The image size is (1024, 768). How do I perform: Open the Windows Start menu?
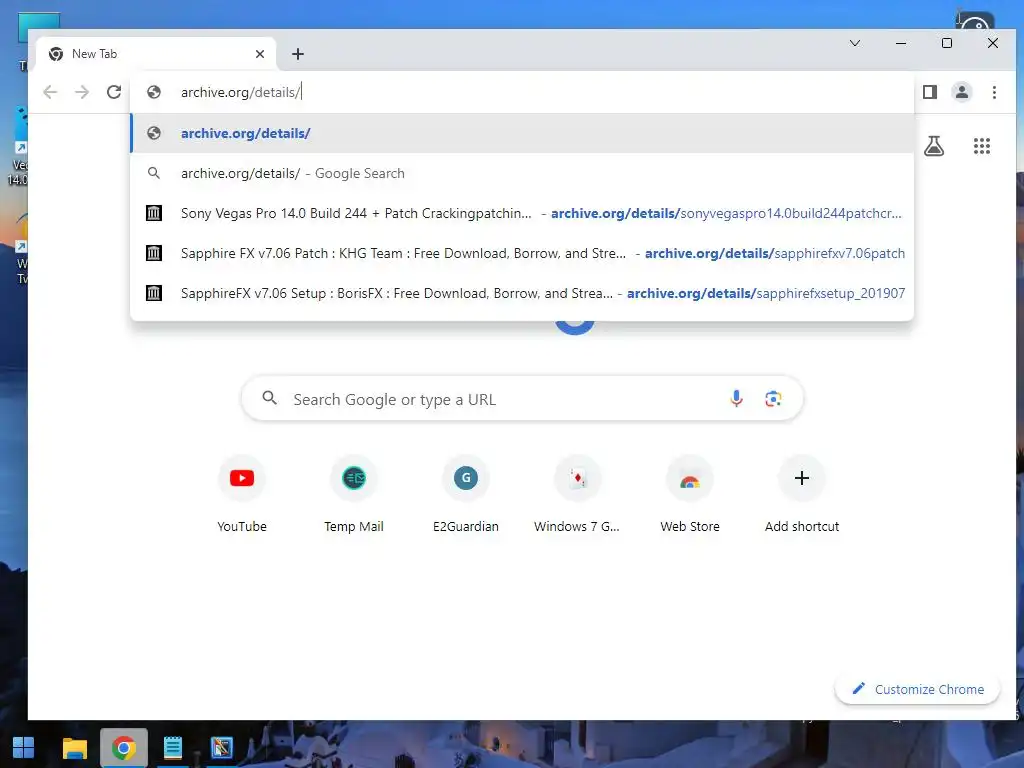click(x=24, y=748)
